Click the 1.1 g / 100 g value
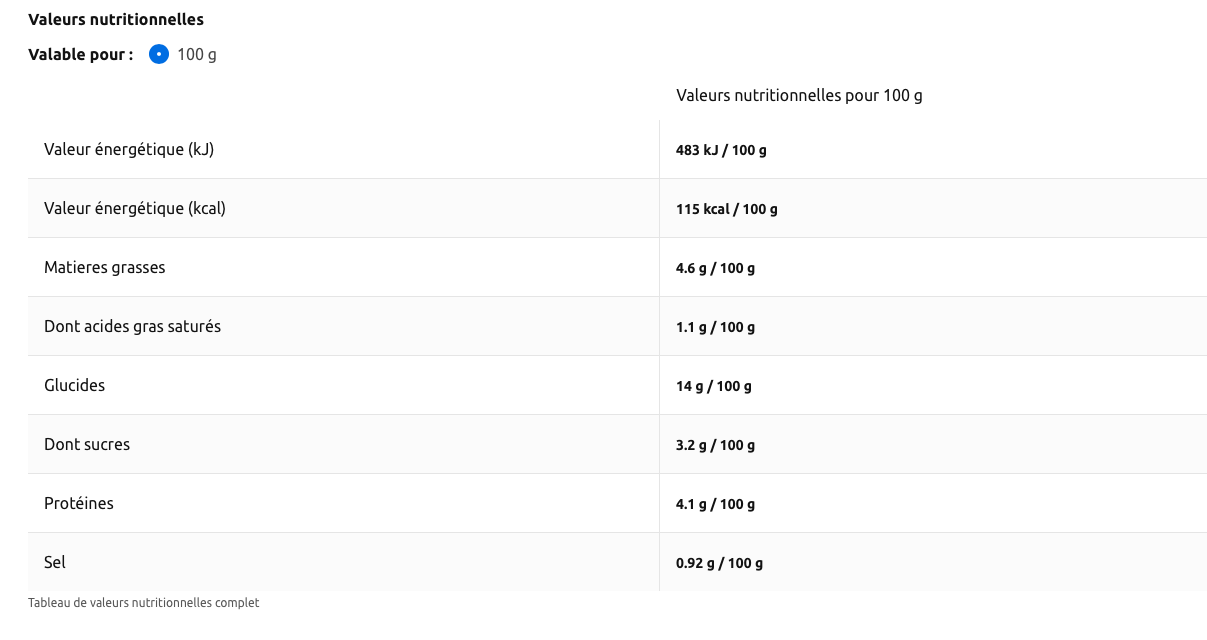The height and width of the screenshot is (640, 1207). (715, 327)
